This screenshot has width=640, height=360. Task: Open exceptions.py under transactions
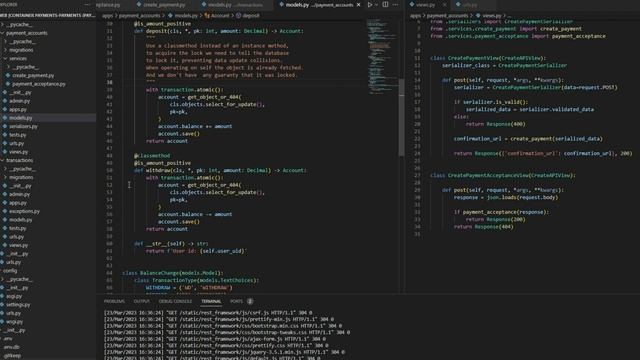pyautogui.click(x=24, y=211)
